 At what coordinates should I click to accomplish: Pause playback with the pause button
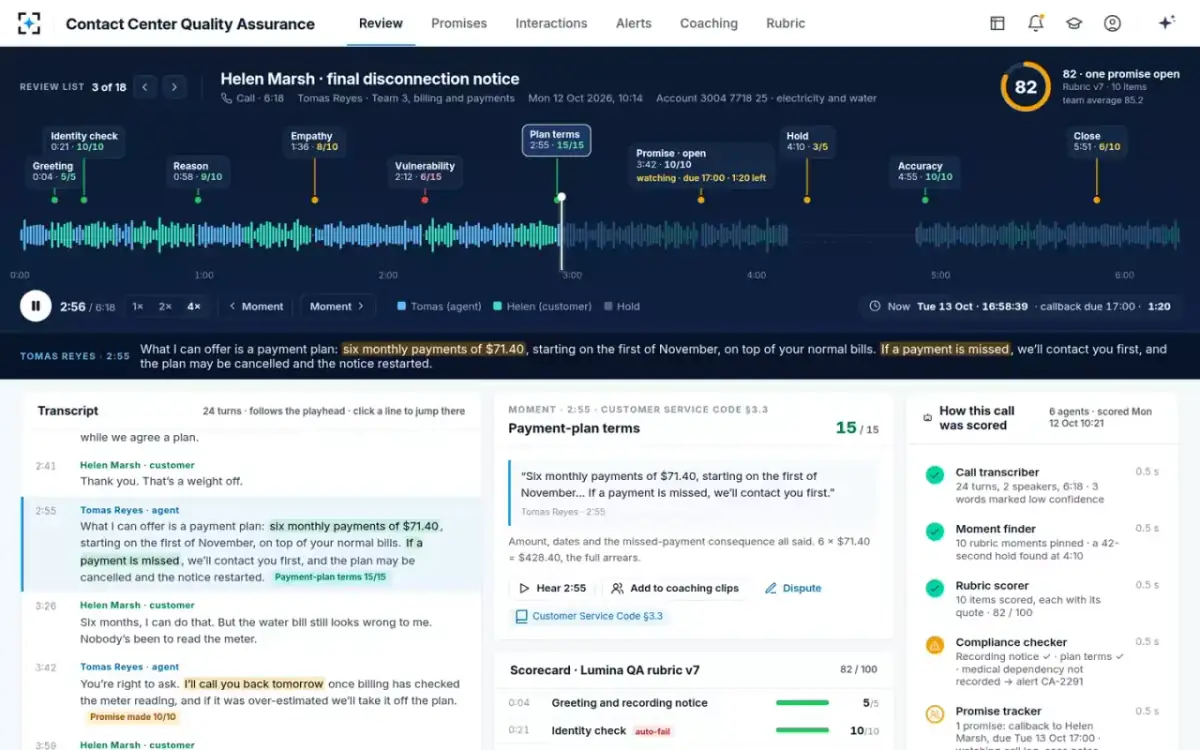[35, 306]
